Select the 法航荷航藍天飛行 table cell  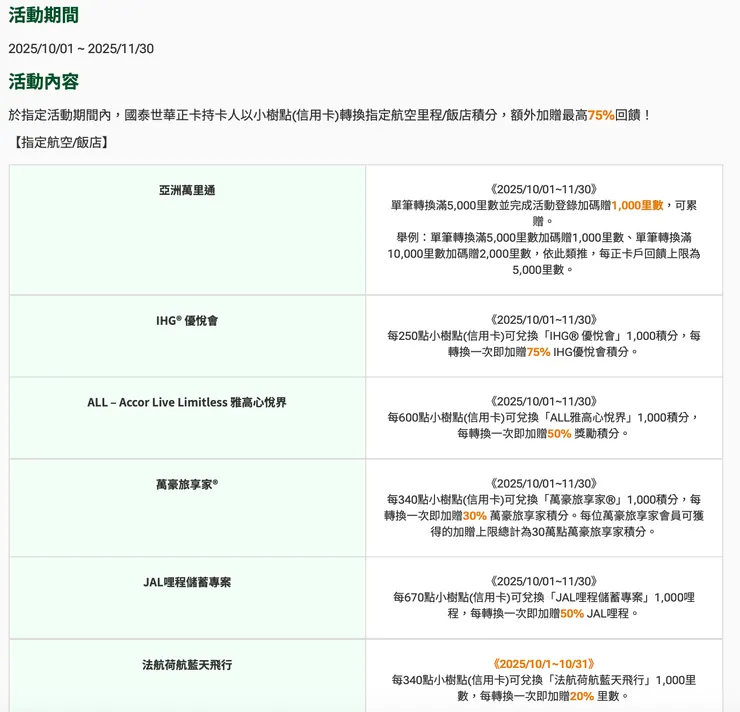click(x=187, y=676)
